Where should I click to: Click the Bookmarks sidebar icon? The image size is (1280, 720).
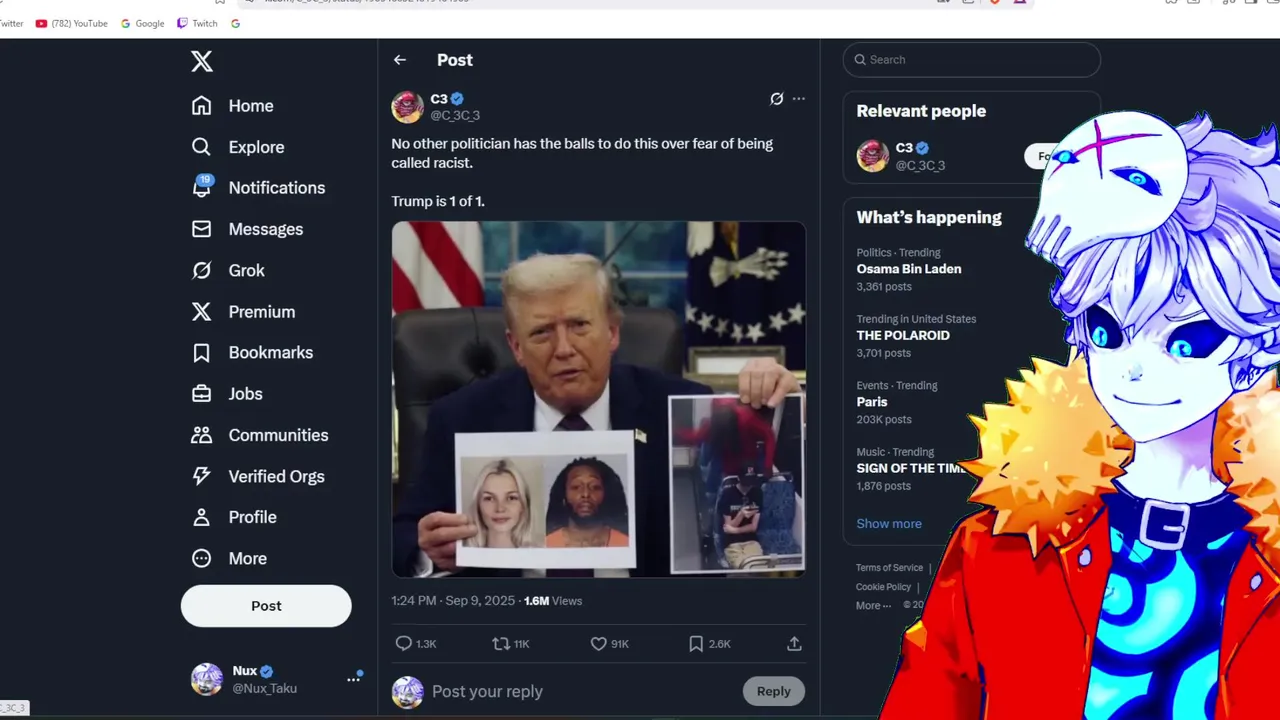pyautogui.click(x=202, y=353)
